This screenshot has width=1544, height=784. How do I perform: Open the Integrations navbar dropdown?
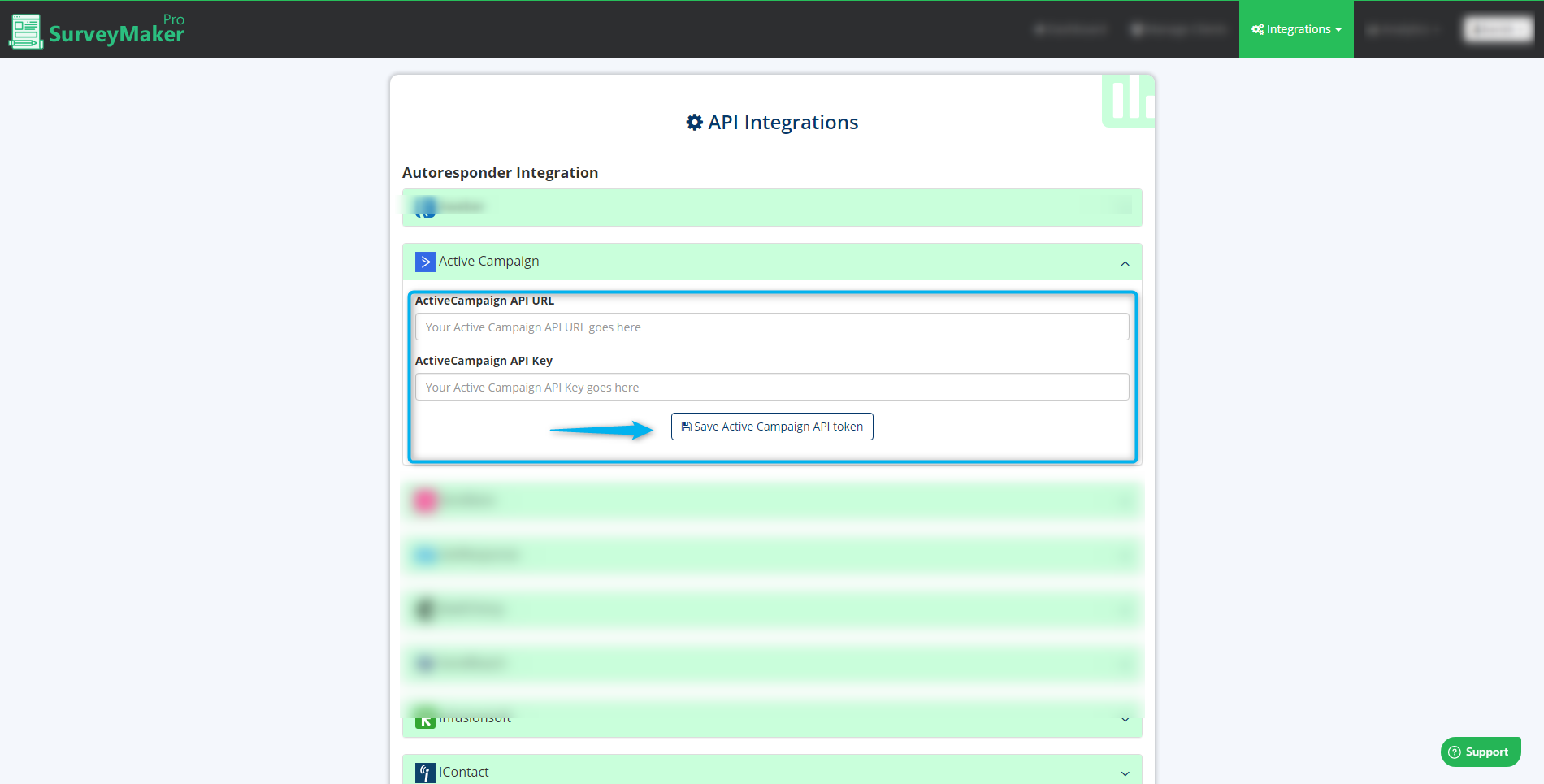coord(1296,29)
